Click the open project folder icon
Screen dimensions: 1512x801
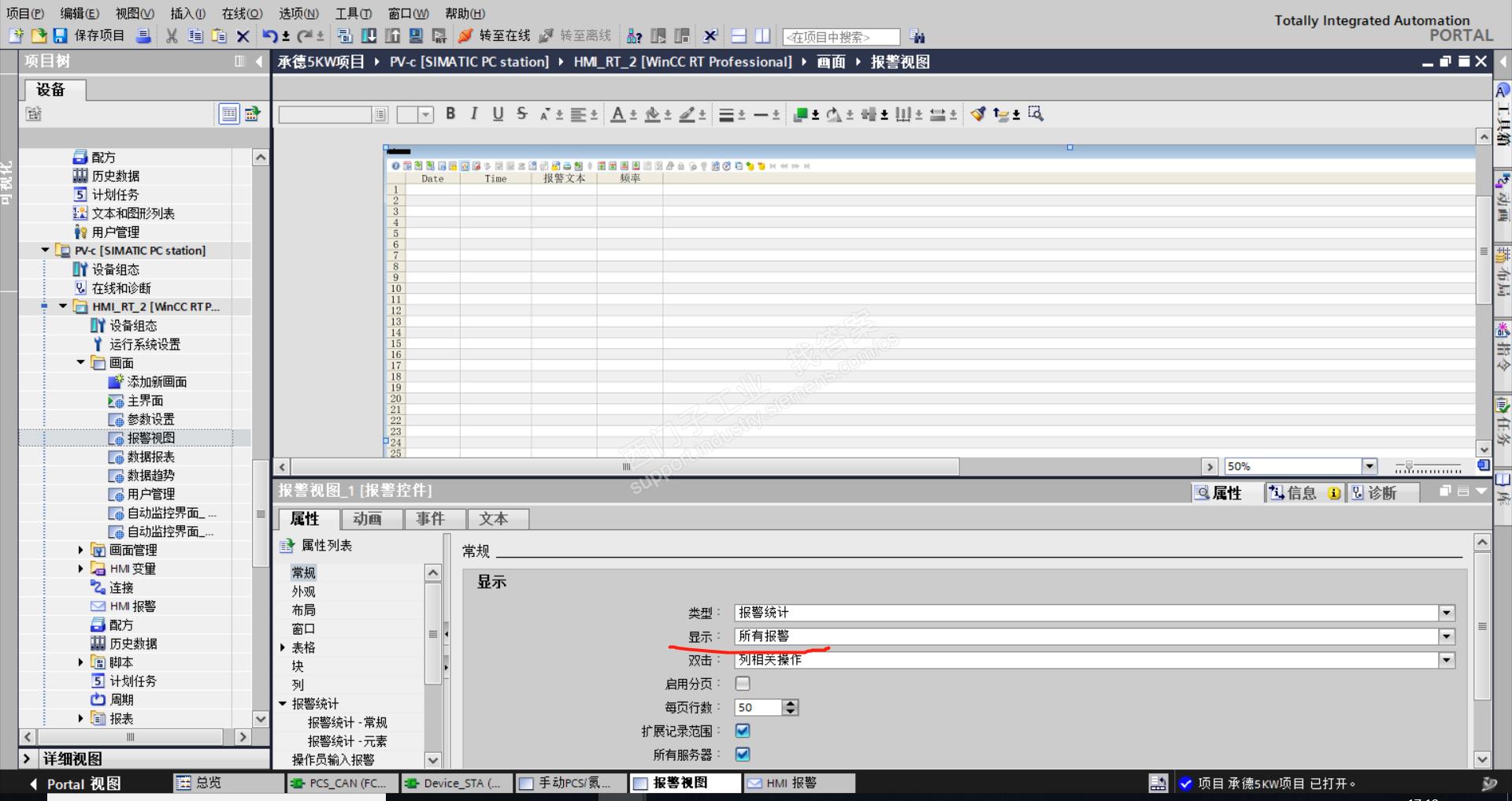point(39,35)
